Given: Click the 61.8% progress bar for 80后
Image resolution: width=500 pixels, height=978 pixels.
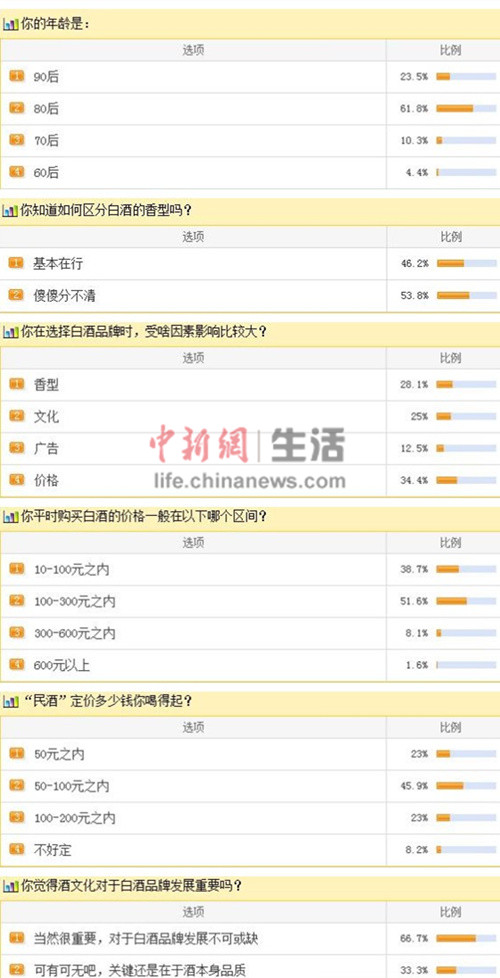Looking at the screenshot, I should click(x=466, y=109).
